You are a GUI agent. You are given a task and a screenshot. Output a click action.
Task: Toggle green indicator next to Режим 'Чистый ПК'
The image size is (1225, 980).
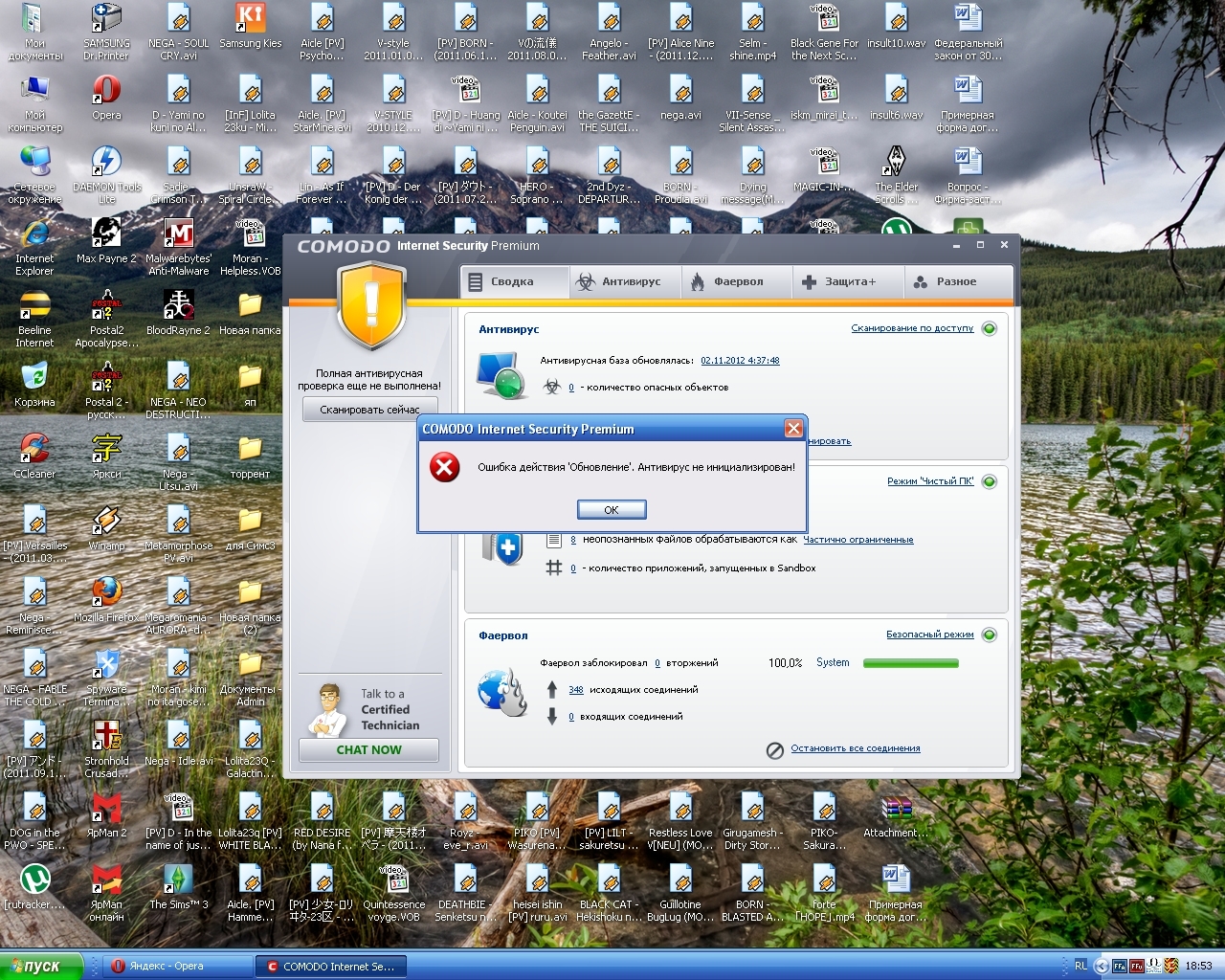[x=990, y=481]
